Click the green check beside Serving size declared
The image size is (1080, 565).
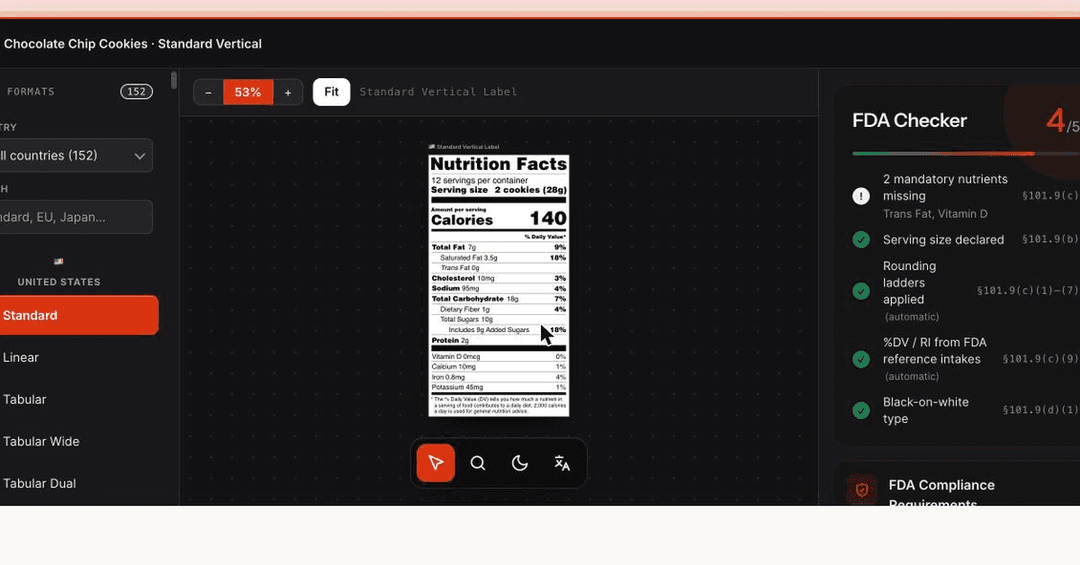[x=861, y=240]
